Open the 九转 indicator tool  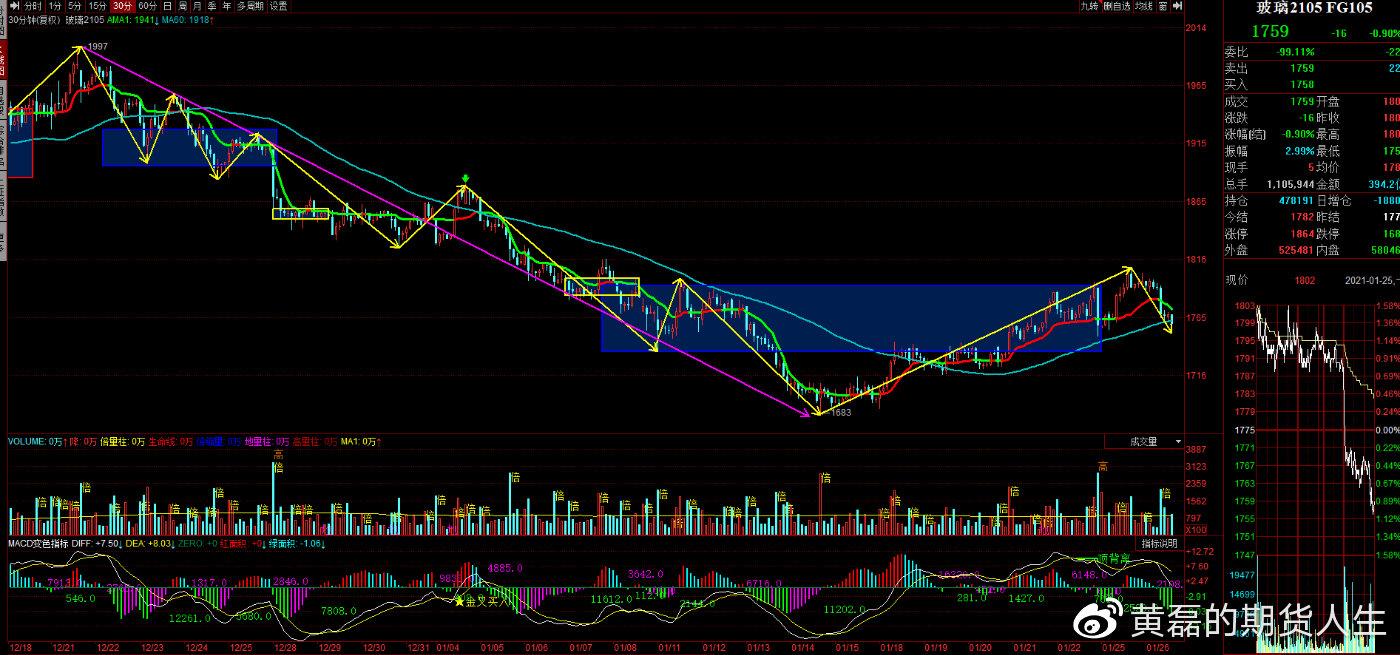(1089, 6)
